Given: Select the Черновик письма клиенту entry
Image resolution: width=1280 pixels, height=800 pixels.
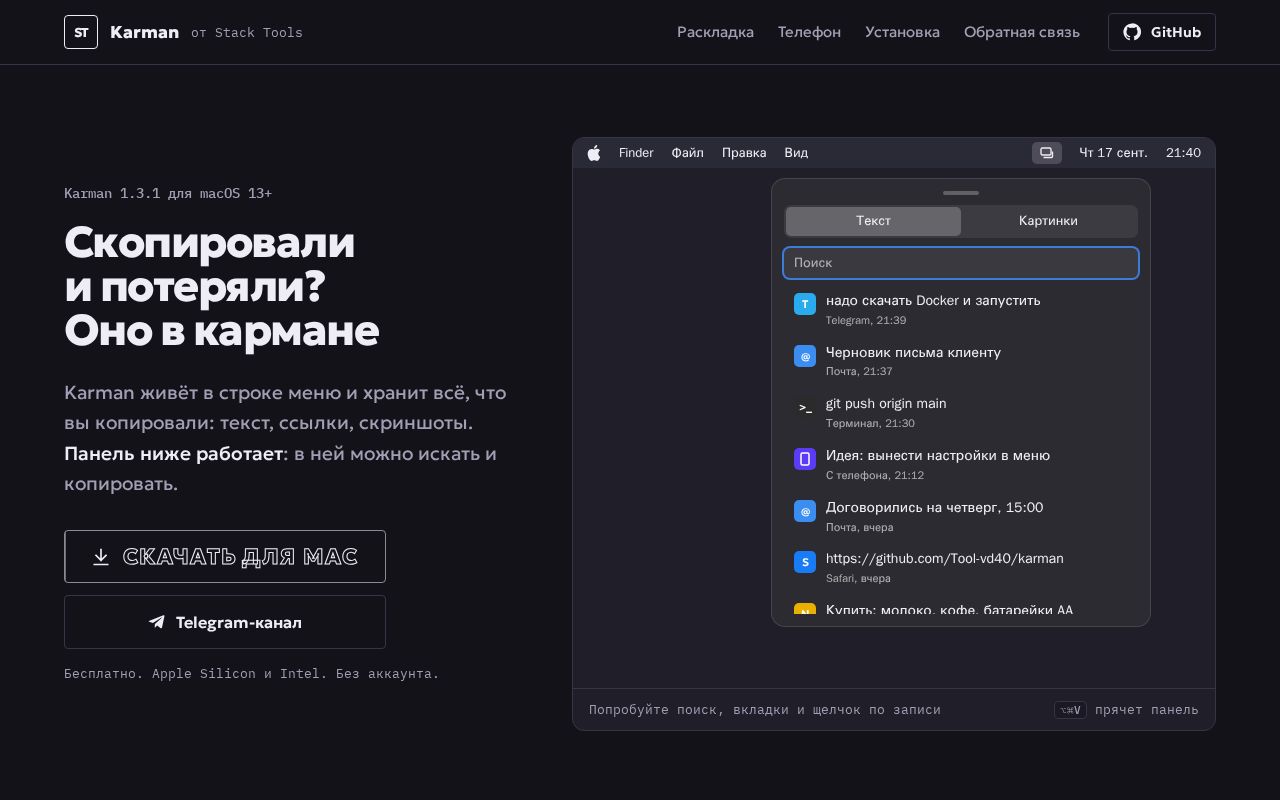Looking at the screenshot, I should [961, 361].
